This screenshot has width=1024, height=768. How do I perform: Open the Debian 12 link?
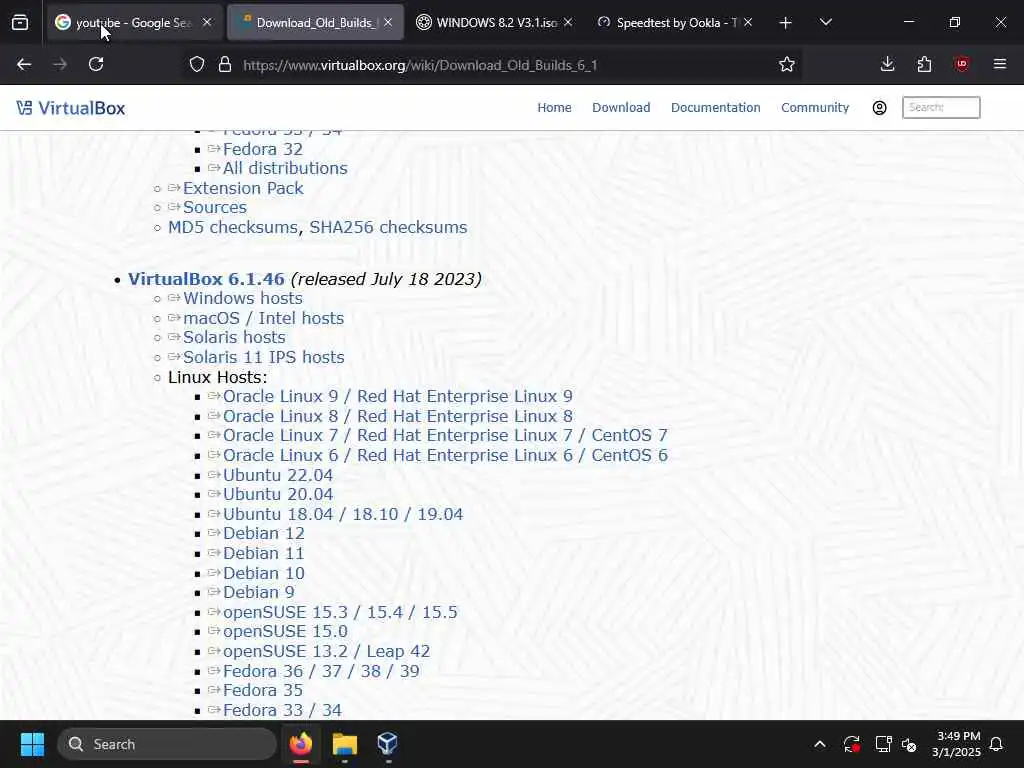[264, 534]
